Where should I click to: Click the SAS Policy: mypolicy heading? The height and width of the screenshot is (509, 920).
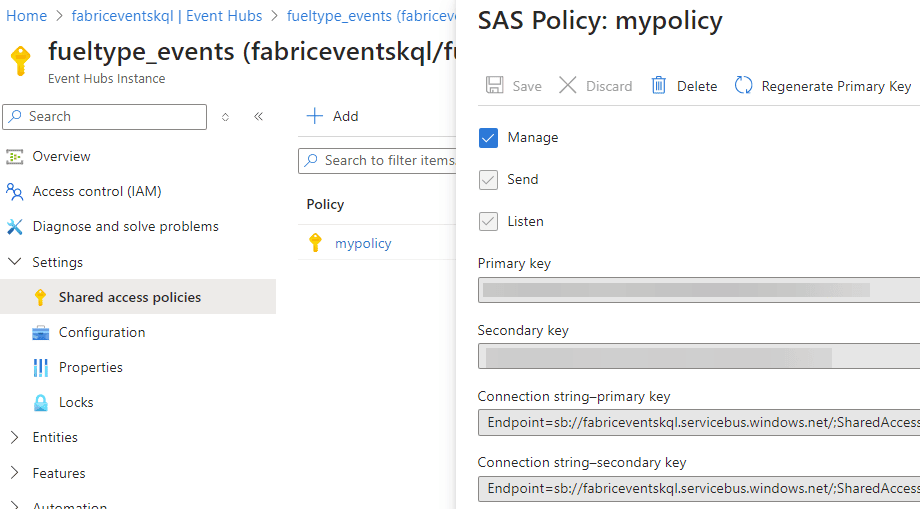(600, 21)
